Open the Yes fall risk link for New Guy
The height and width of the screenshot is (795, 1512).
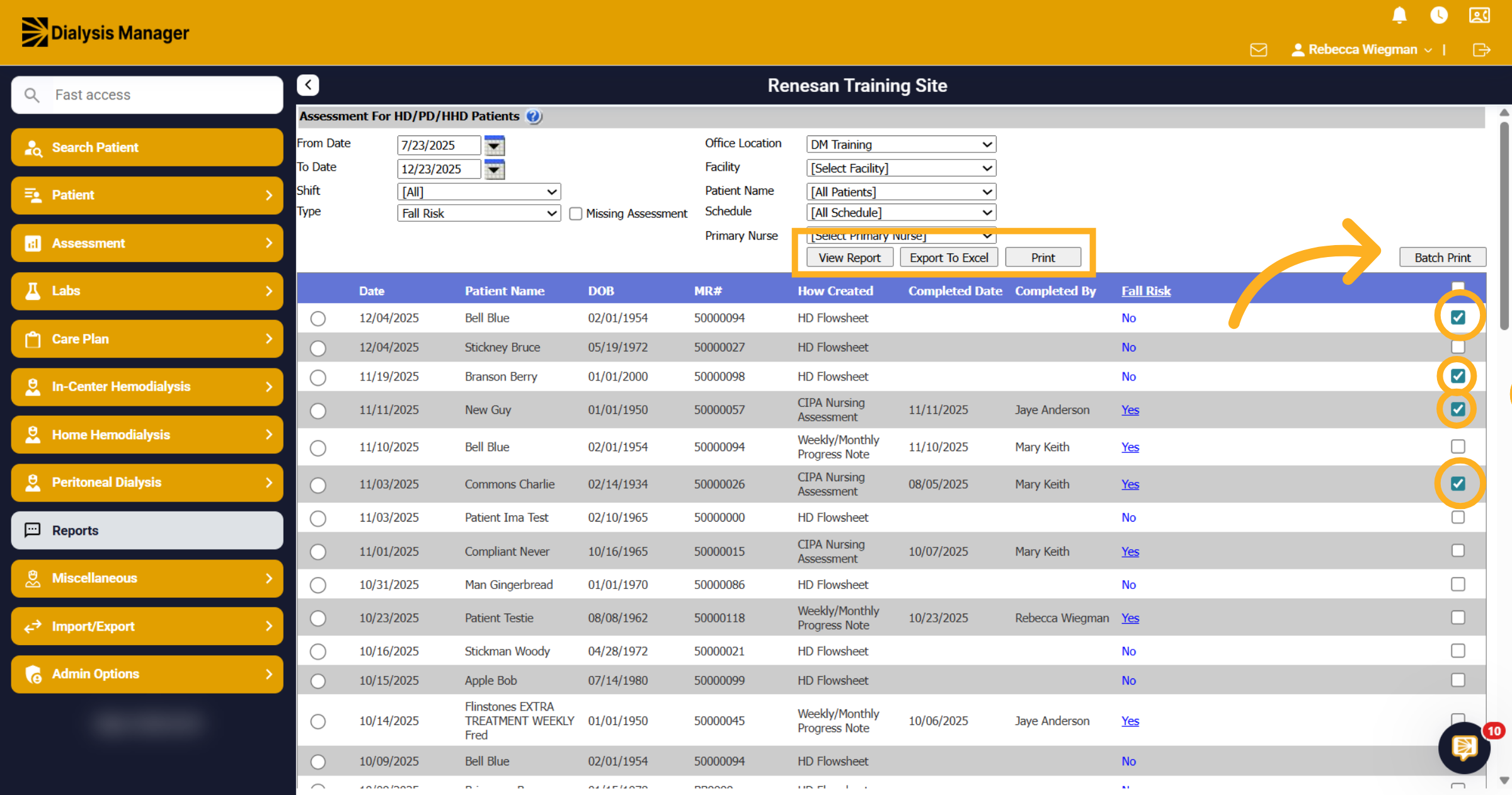click(x=1130, y=410)
